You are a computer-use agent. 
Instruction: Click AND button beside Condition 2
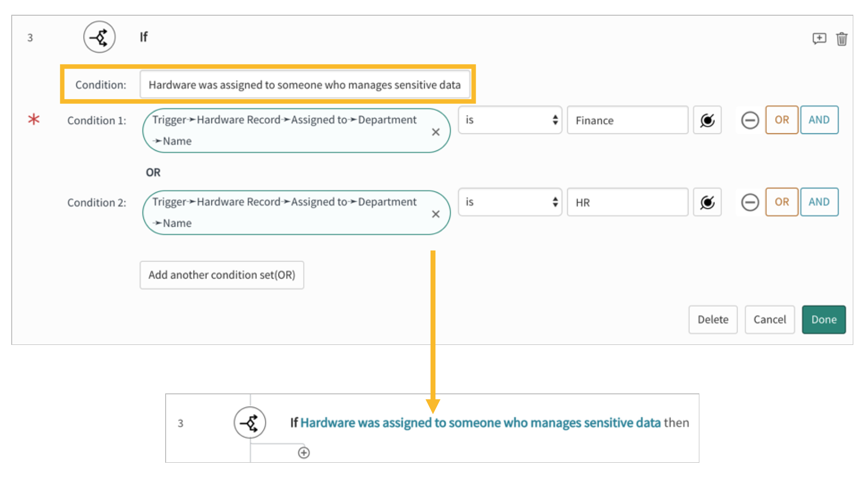[x=819, y=203]
